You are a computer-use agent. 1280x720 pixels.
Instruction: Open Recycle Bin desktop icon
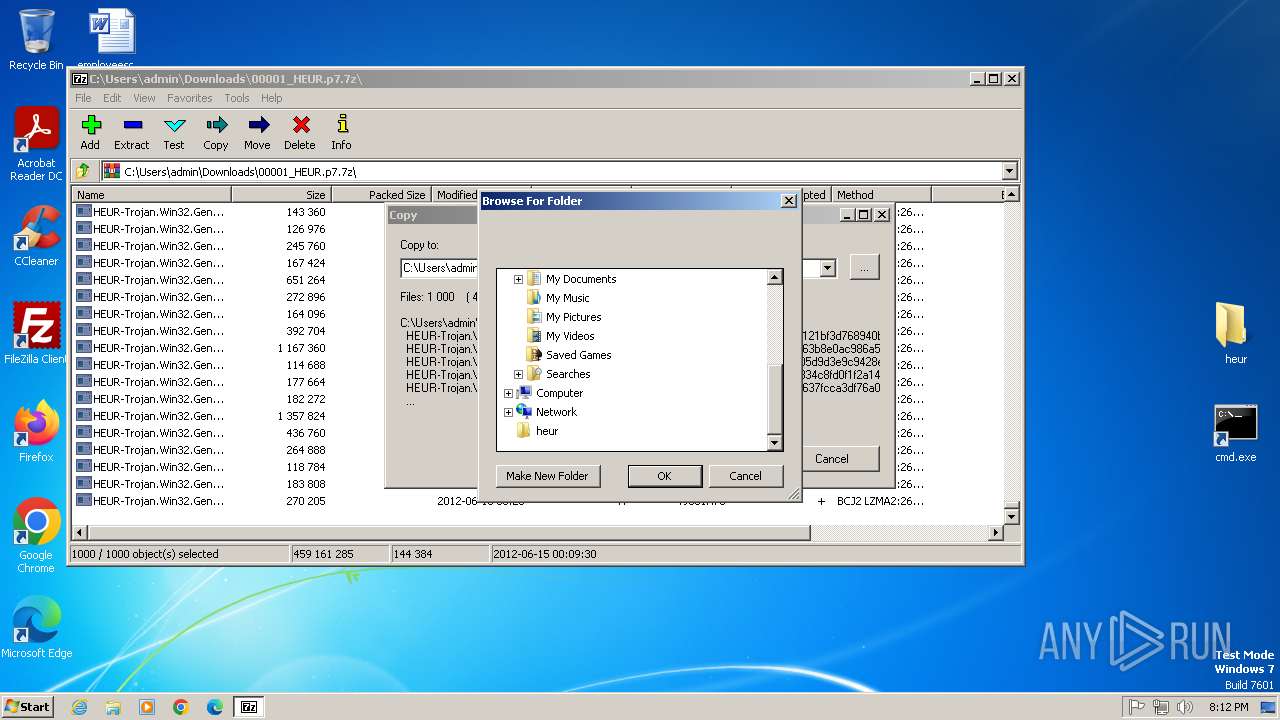(36, 40)
